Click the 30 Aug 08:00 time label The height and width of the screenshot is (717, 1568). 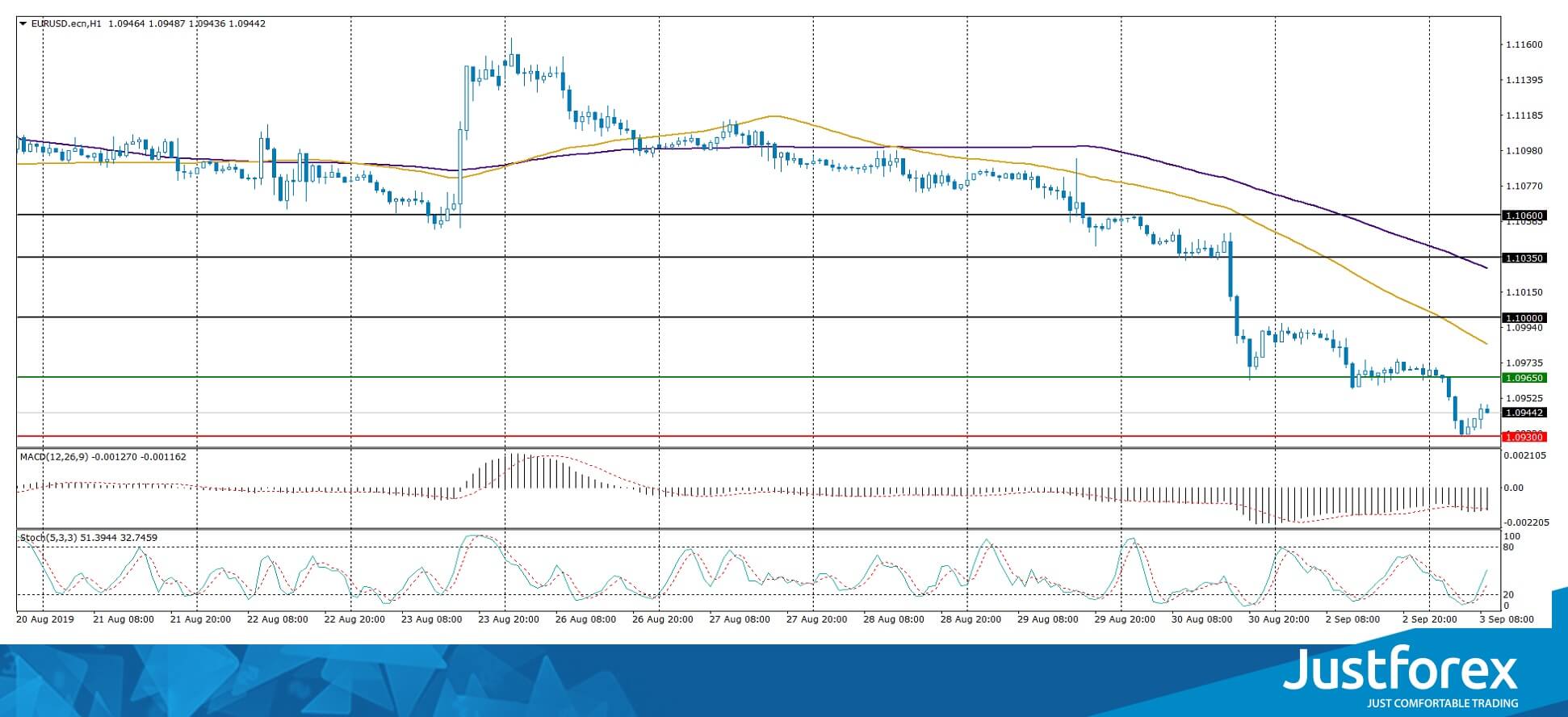1201,619
